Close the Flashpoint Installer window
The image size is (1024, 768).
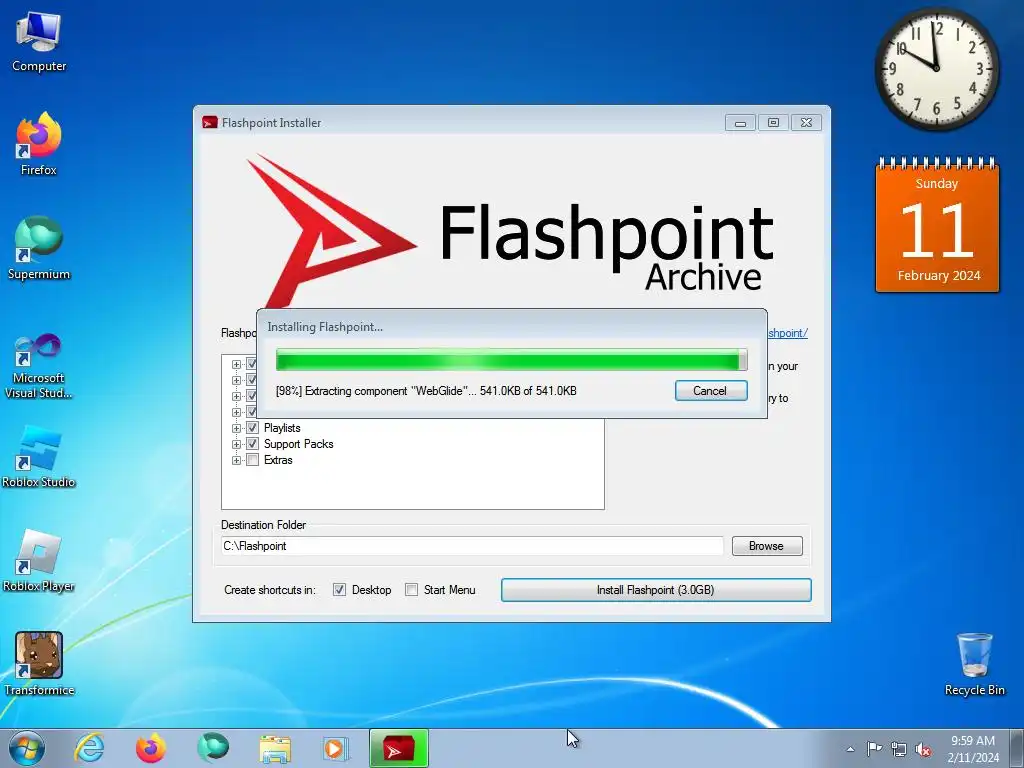tap(807, 123)
